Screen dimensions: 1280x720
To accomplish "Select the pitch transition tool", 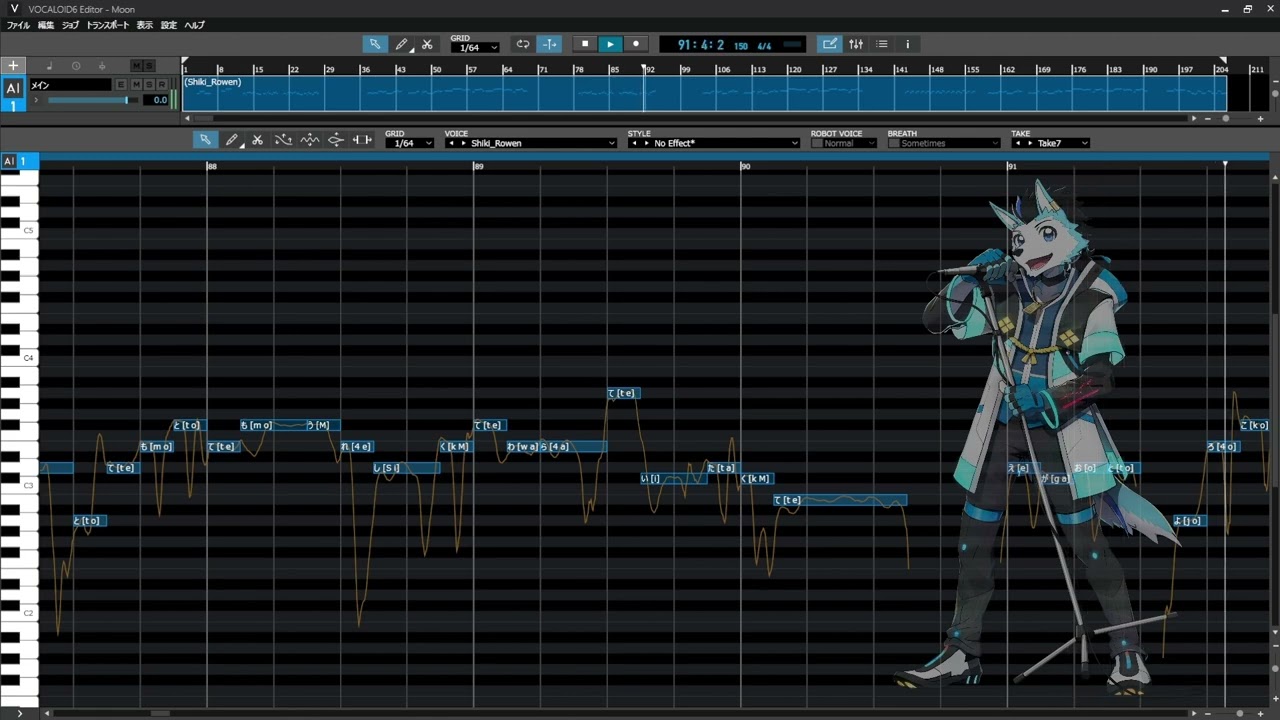I will (336, 140).
